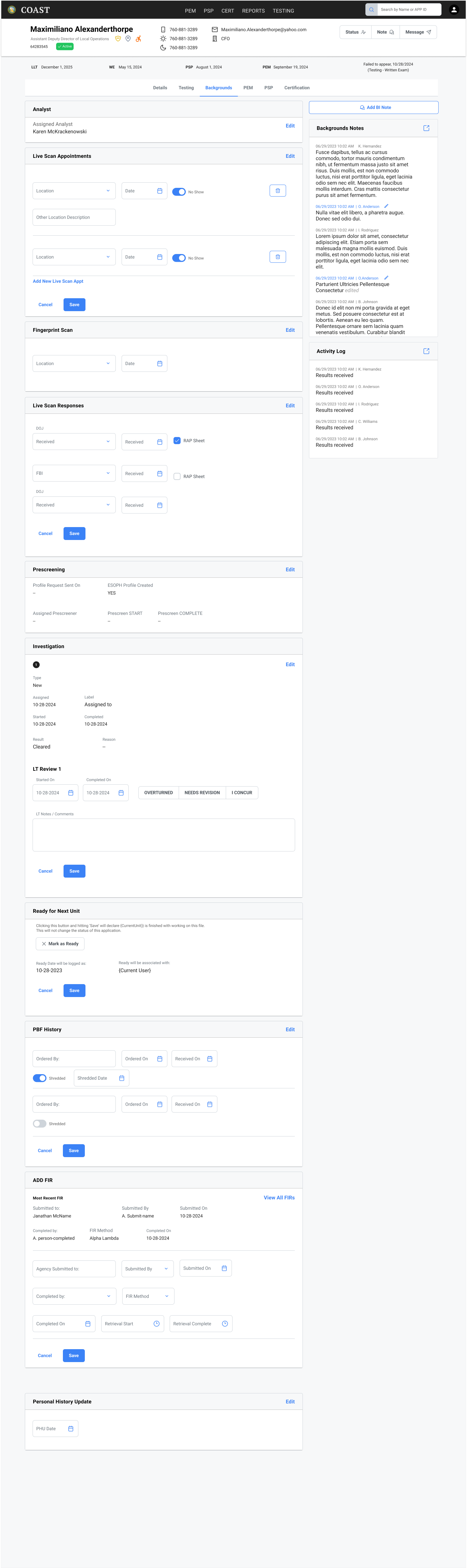This screenshot has width=467, height=1568.
Task: Click the Add BI Note button
Action: pyautogui.click(x=374, y=107)
